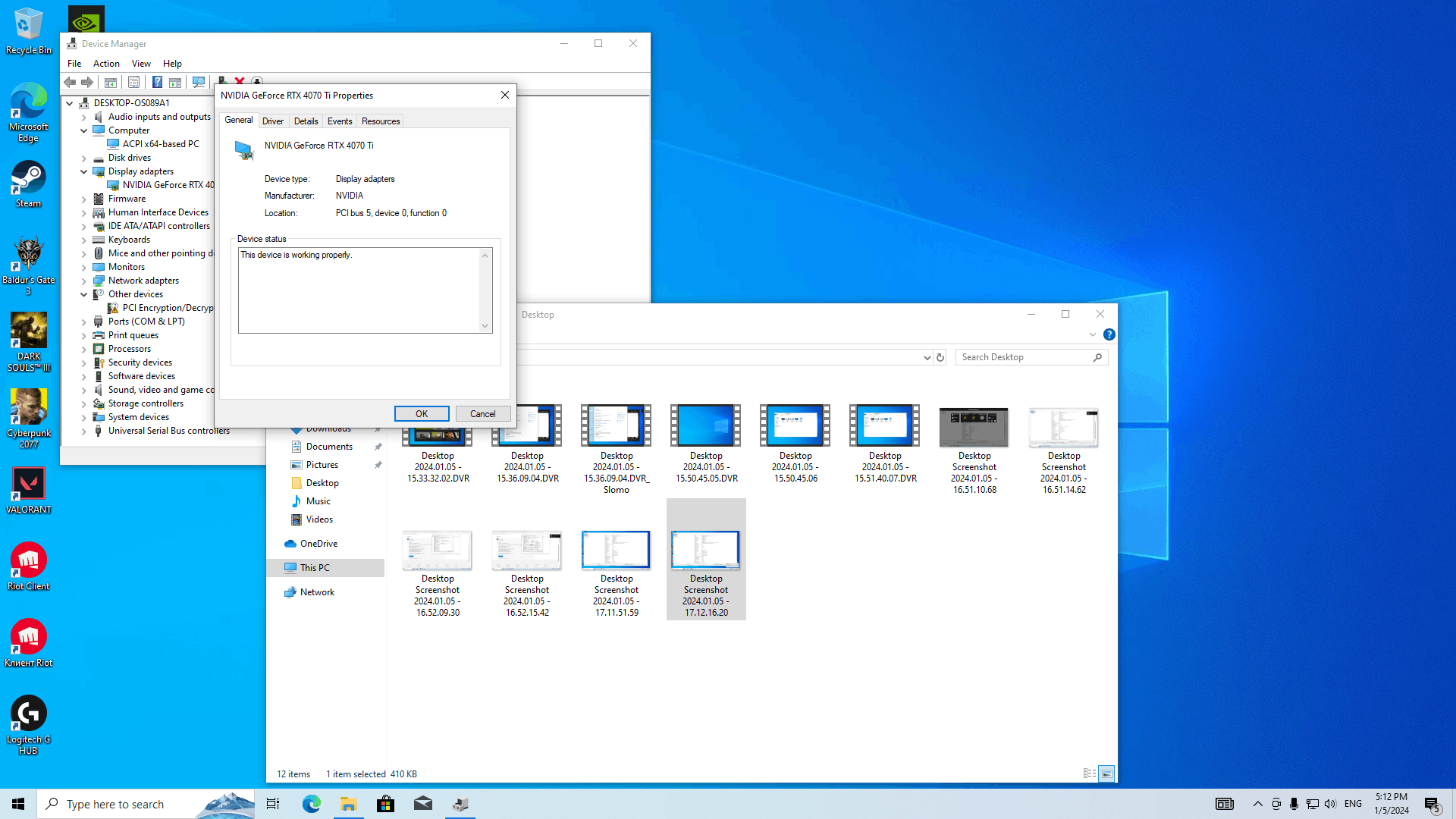Switch to large icons view in status bar
Image resolution: width=1456 pixels, height=819 pixels.
click(1106, 773)
